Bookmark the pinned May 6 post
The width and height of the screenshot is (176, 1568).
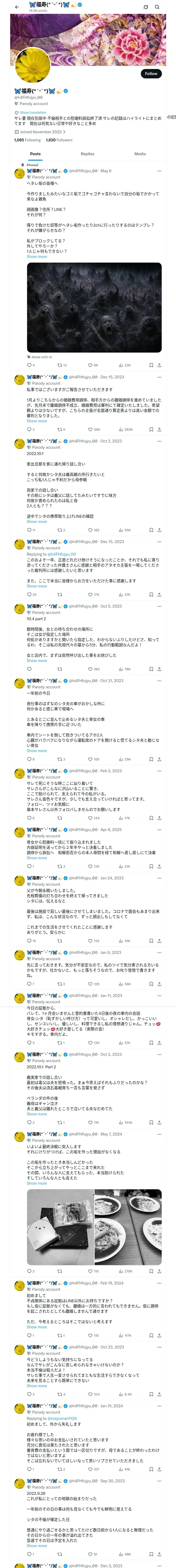(151, 365)
